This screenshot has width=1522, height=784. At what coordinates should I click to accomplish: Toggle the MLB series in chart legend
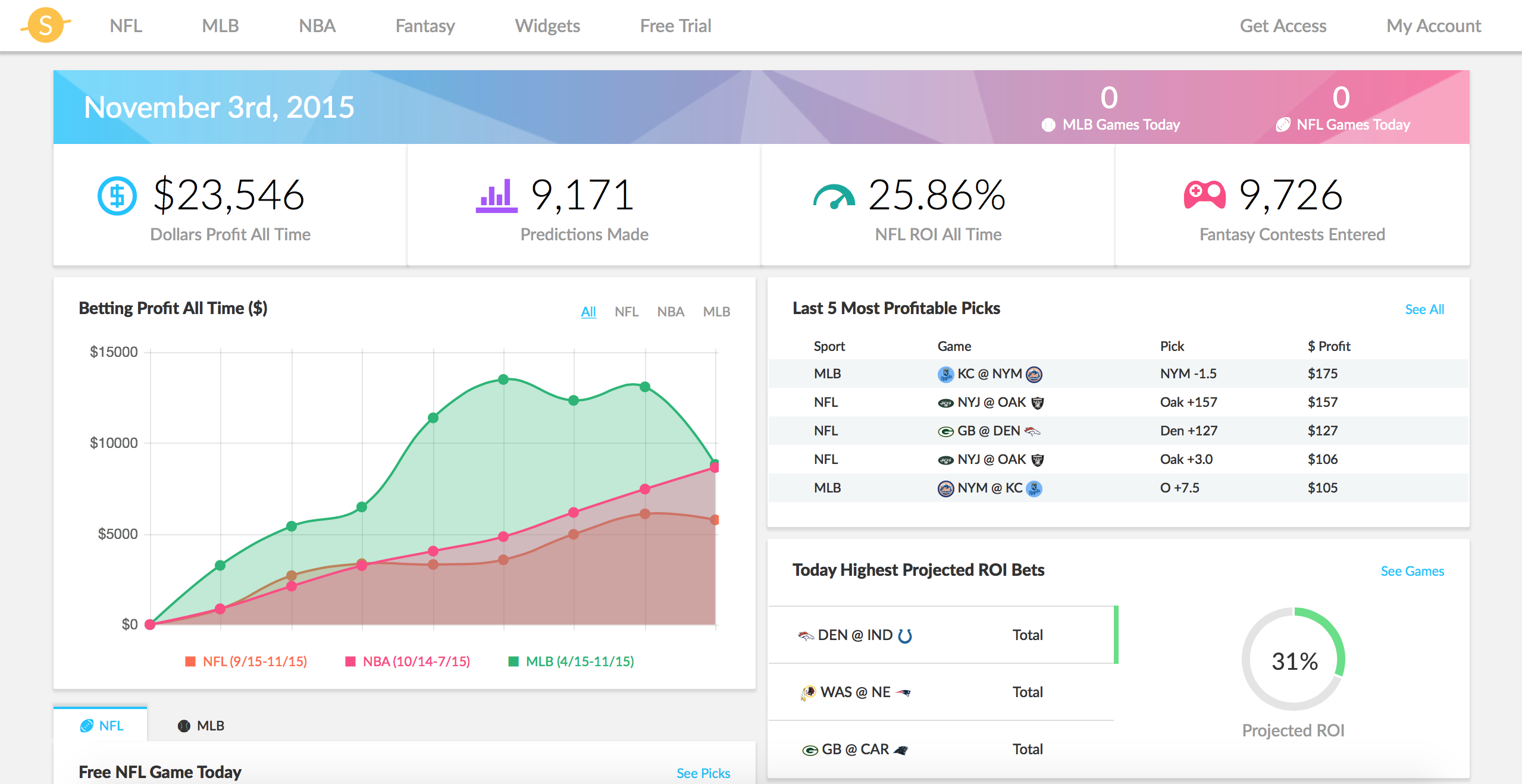571,661
